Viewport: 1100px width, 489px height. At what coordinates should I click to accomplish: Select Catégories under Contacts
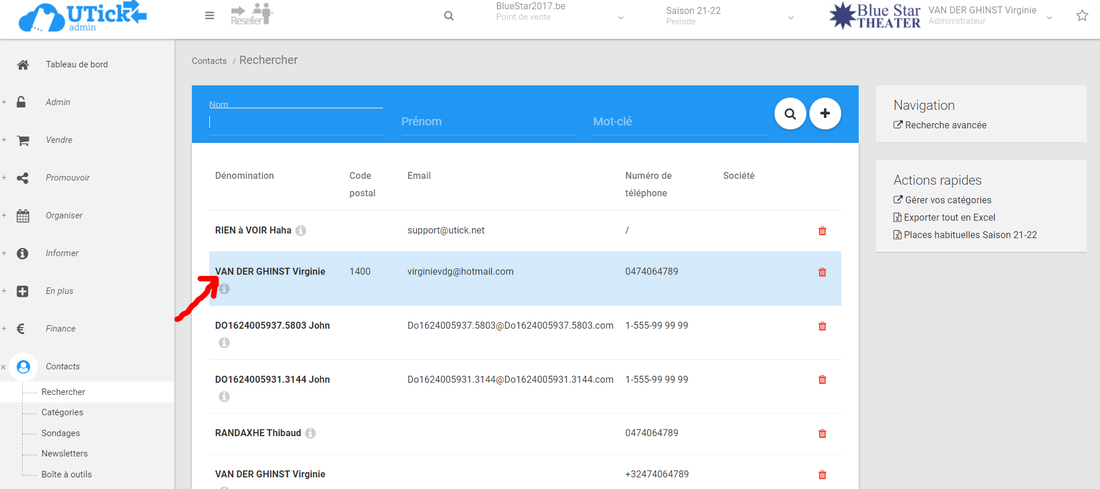(62, 412)
